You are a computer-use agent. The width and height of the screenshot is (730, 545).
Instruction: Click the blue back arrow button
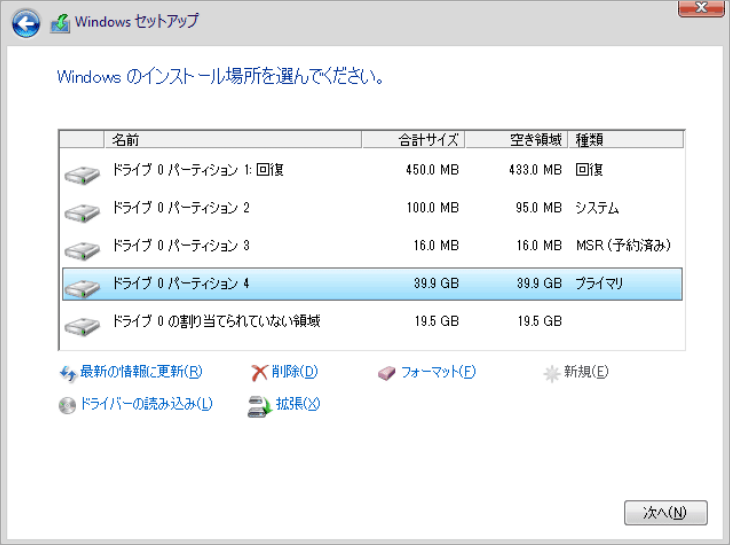tap(26, 24)
